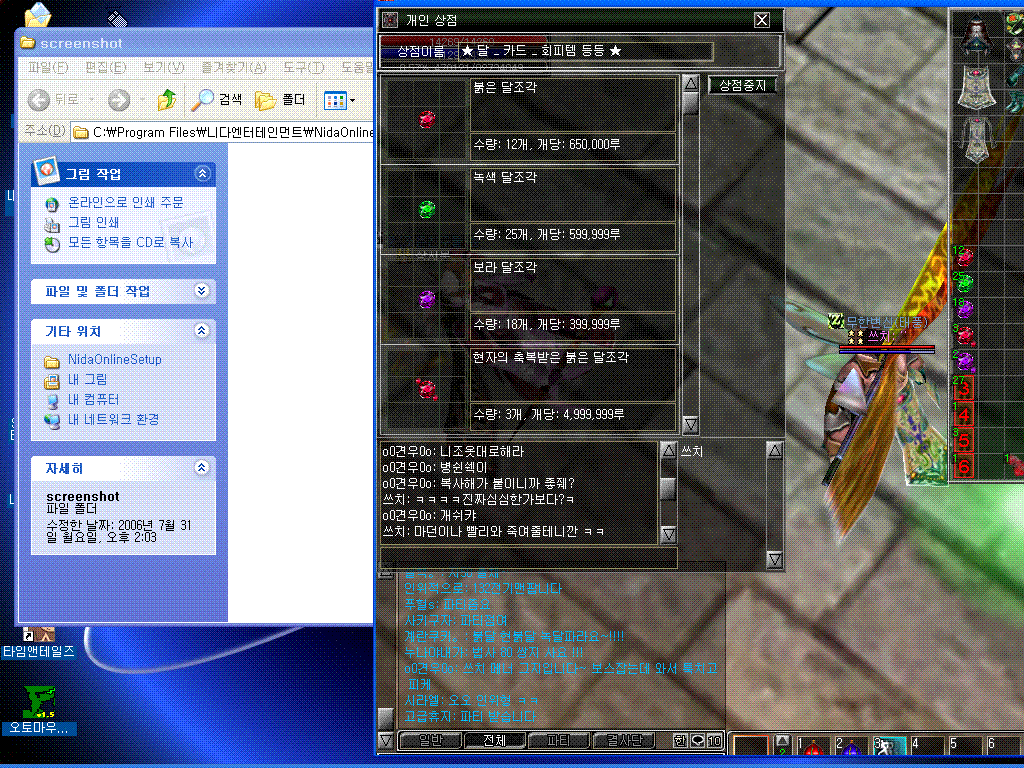Toggle the Folders (폴더) pane button

(281, 99)
